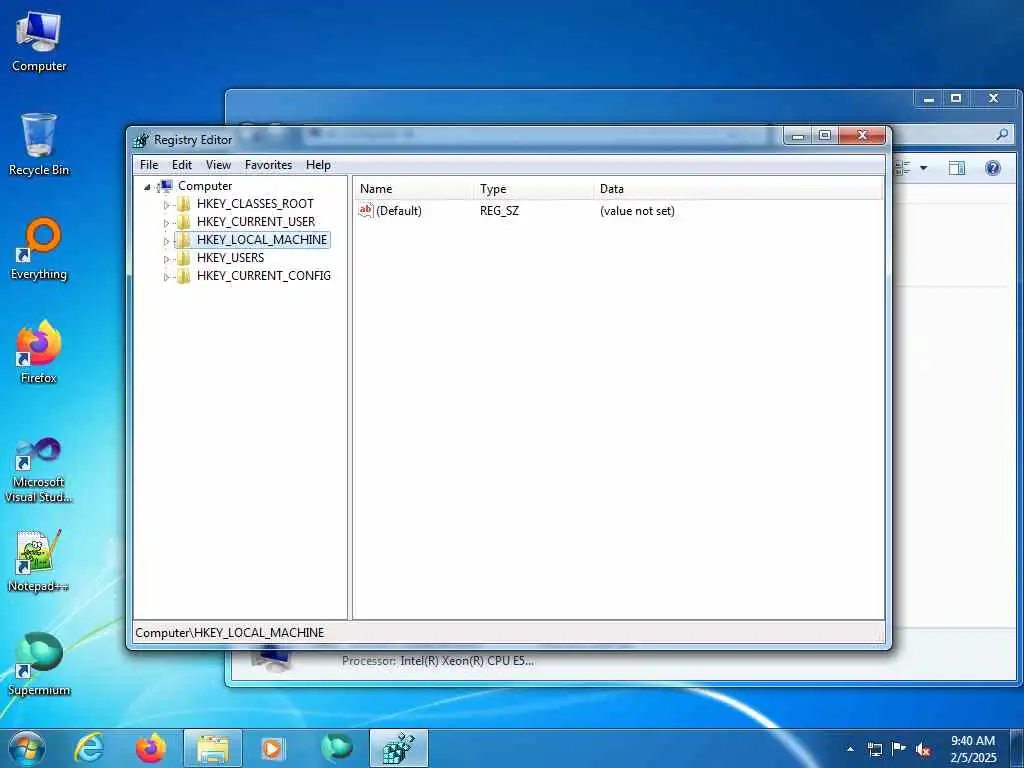Open Windows Media Player from the taskbar

click(272, 748)
